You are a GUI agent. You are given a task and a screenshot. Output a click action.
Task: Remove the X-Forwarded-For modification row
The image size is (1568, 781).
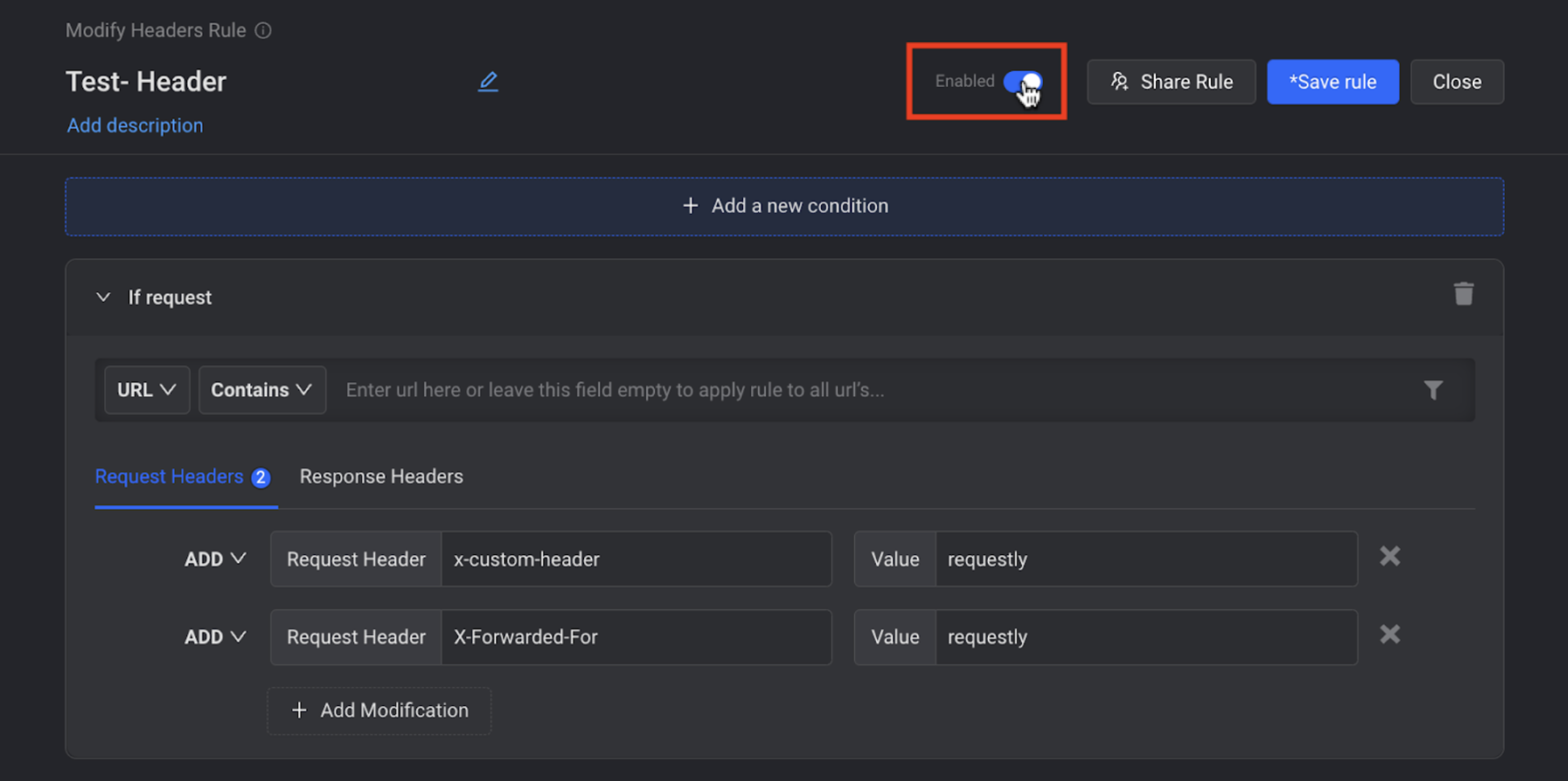pos(1389,635)
